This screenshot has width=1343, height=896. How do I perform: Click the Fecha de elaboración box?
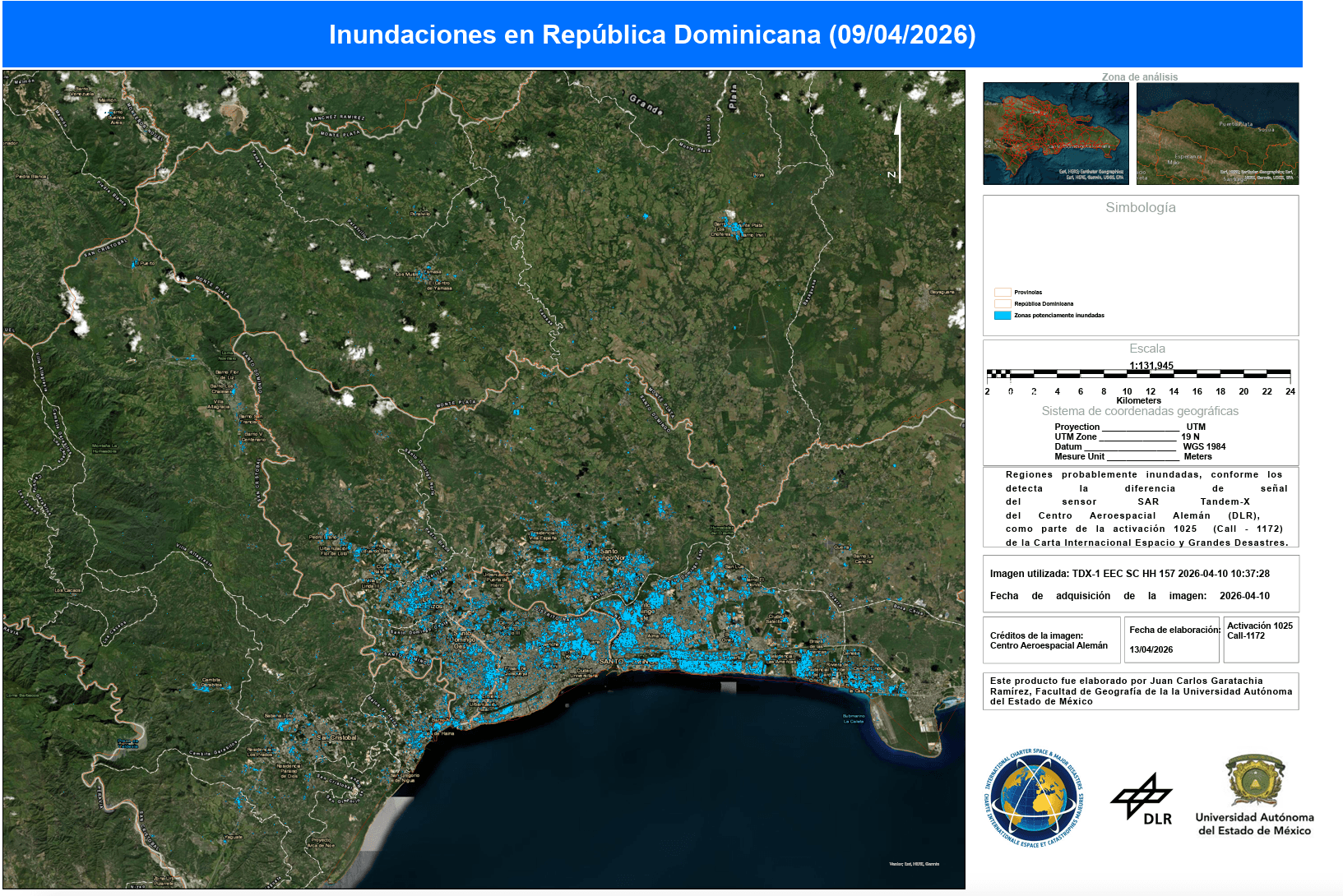[x=1172, y=640]
